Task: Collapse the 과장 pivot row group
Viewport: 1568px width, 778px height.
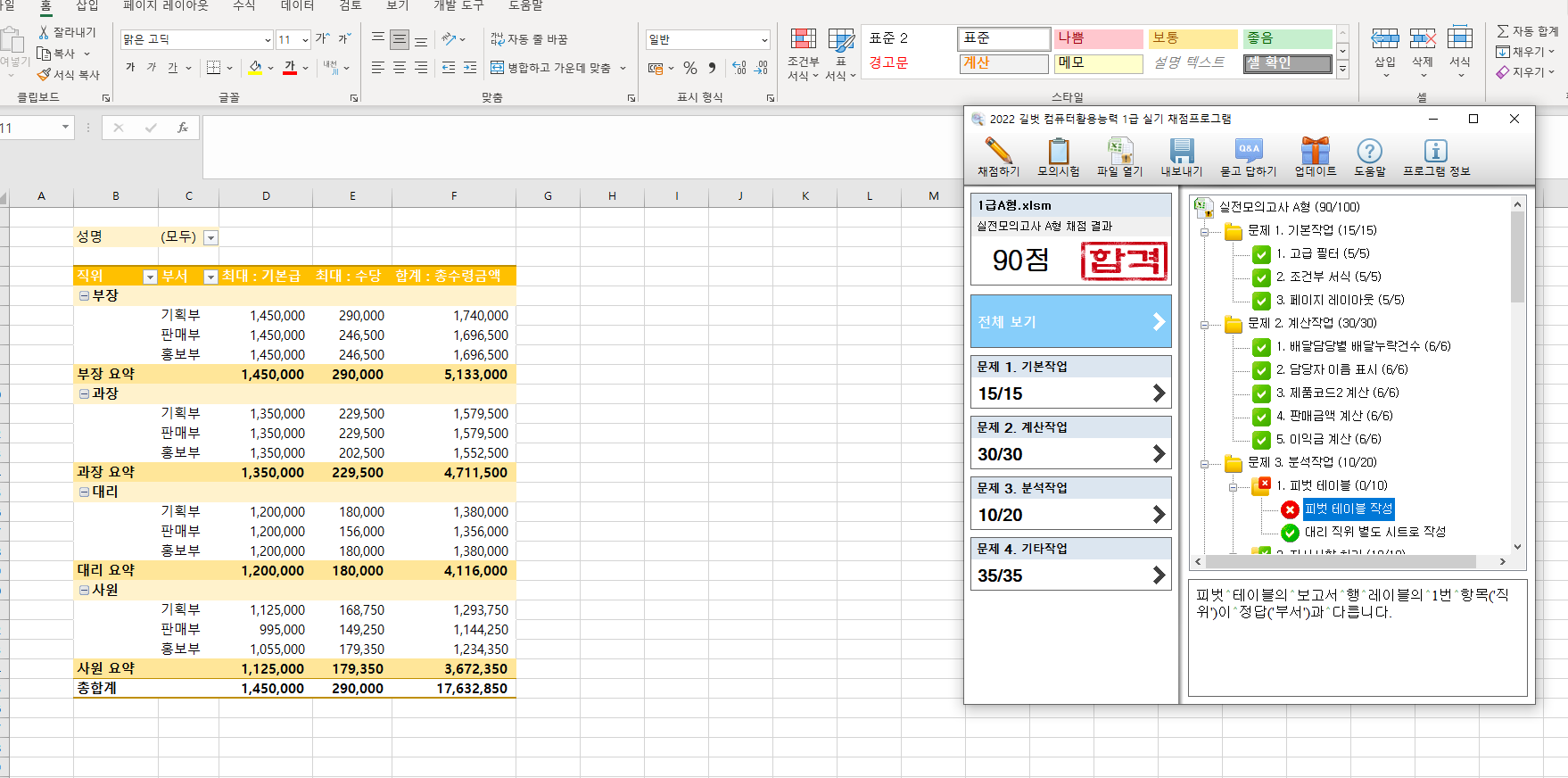Action: pyautogui.click(x=84, y=394)
